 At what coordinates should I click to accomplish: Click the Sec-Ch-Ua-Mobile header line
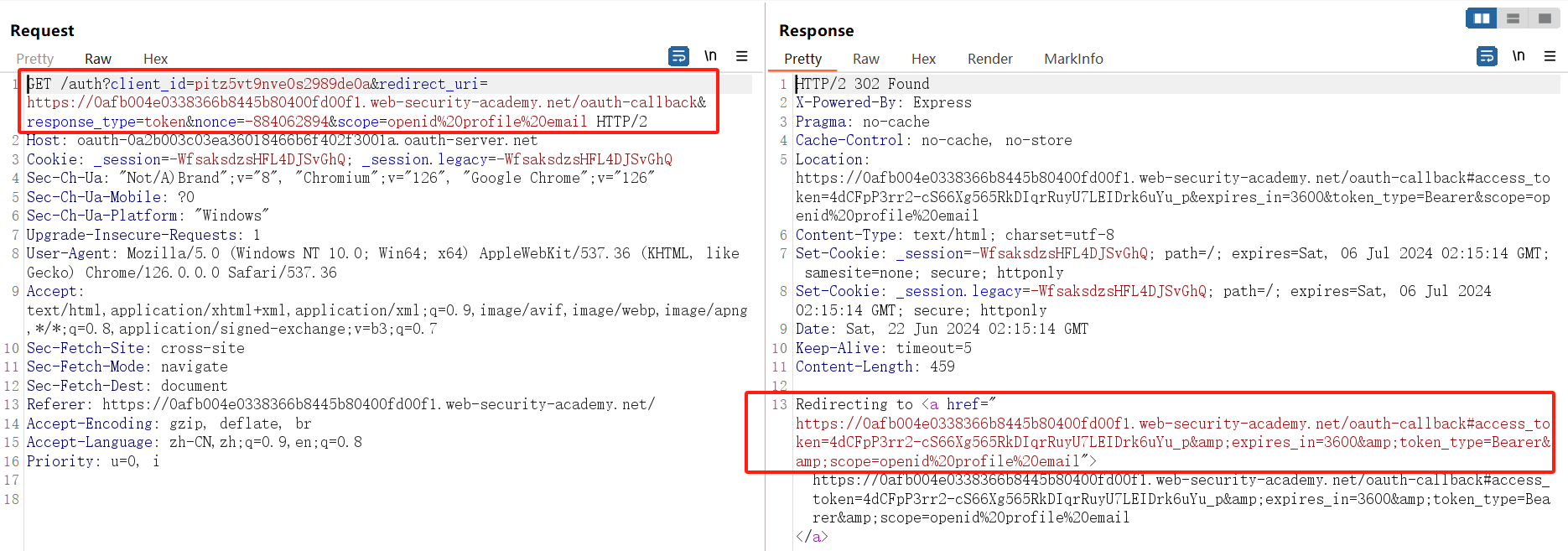[111, 197]
